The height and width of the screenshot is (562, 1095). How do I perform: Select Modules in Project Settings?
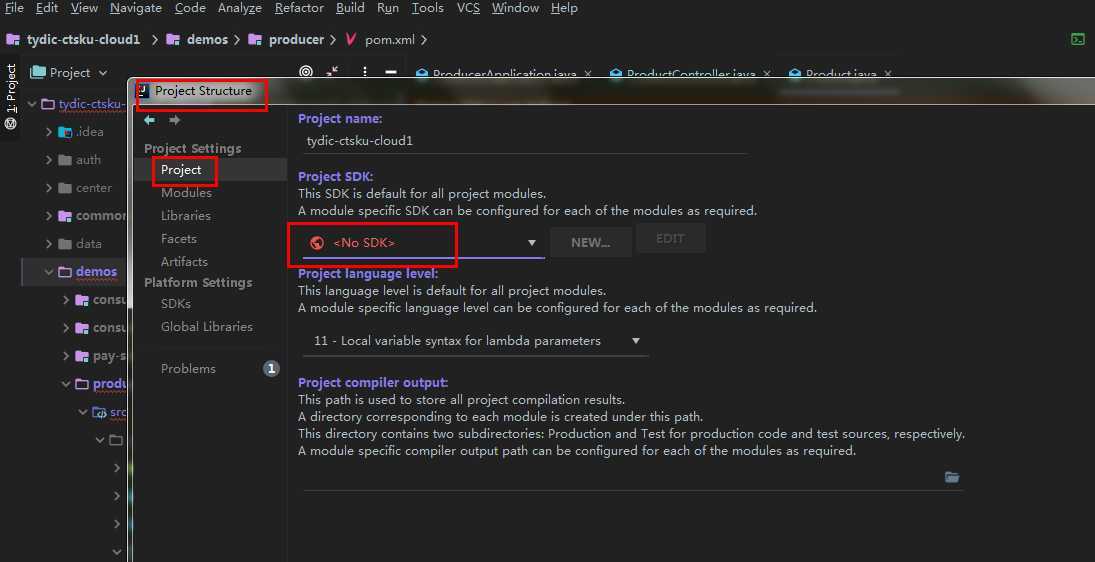[x=186, y=193]
